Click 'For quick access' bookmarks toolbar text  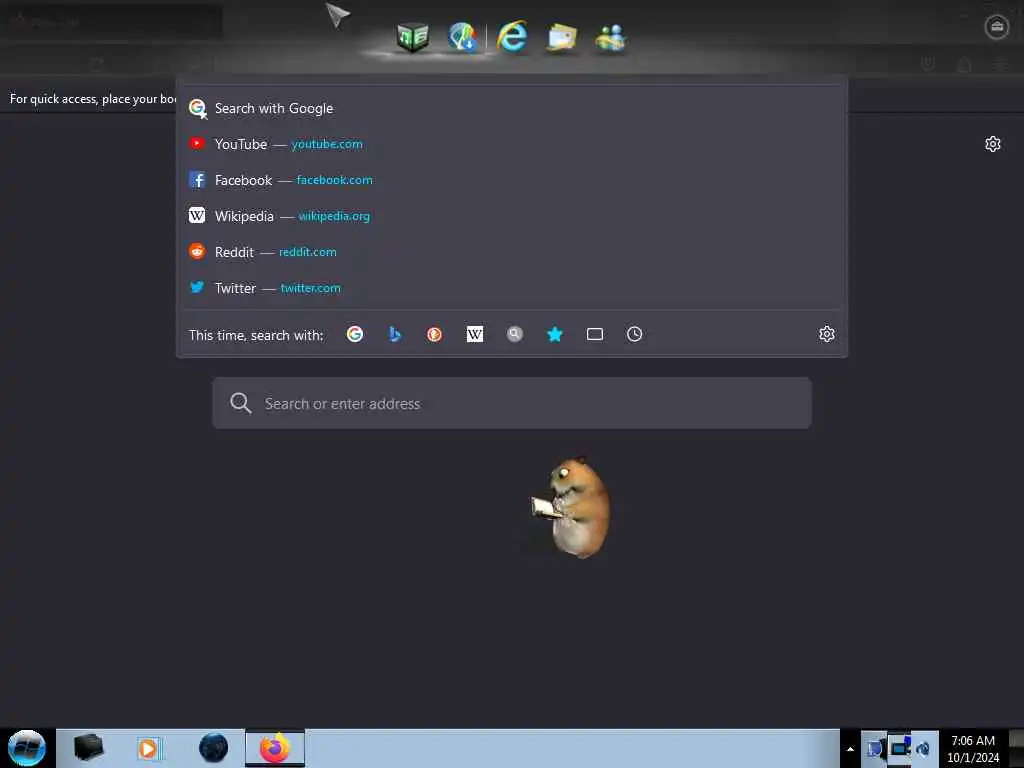pos(93,99)
